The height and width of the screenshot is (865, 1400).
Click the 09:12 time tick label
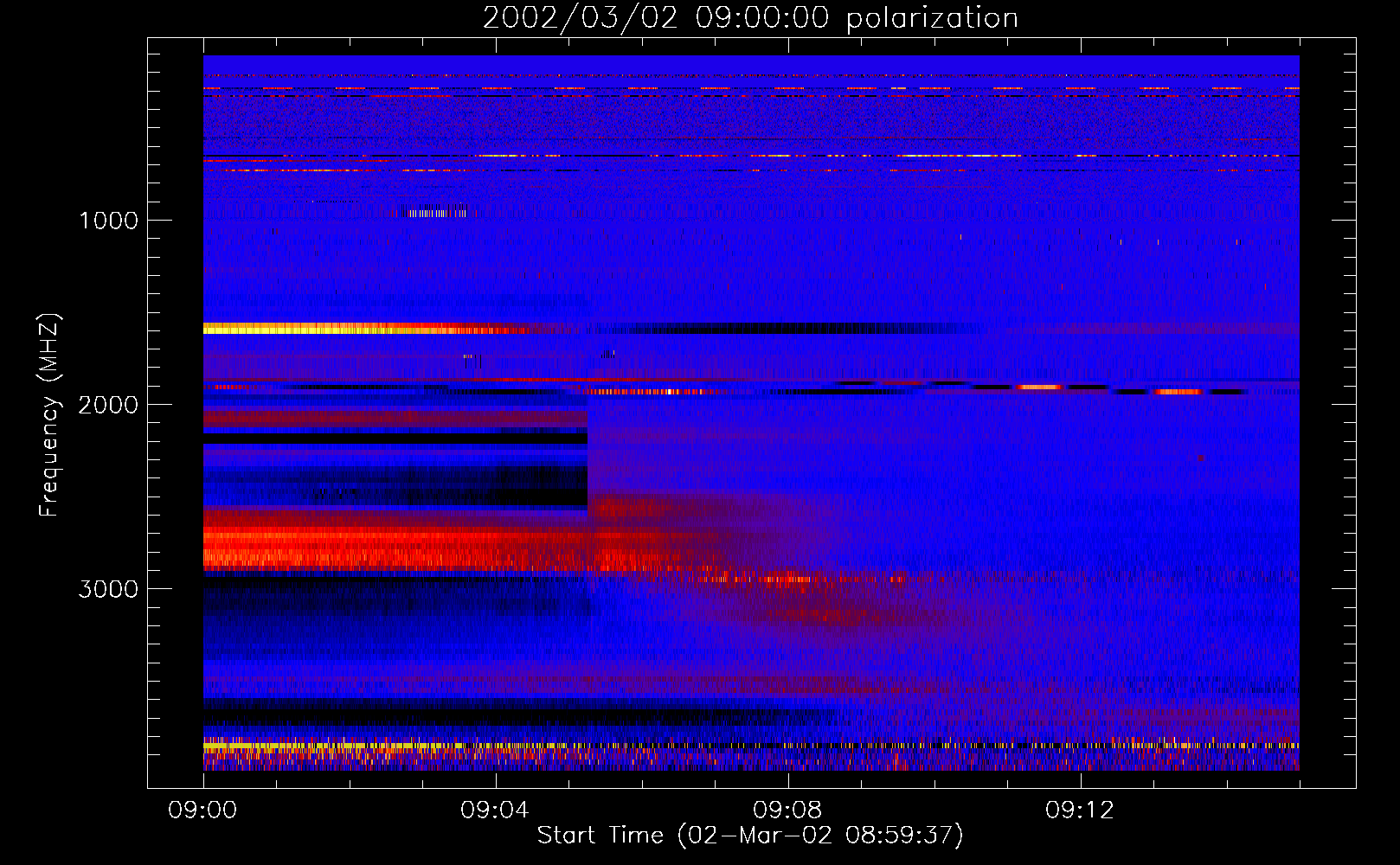coord(1080,811)
